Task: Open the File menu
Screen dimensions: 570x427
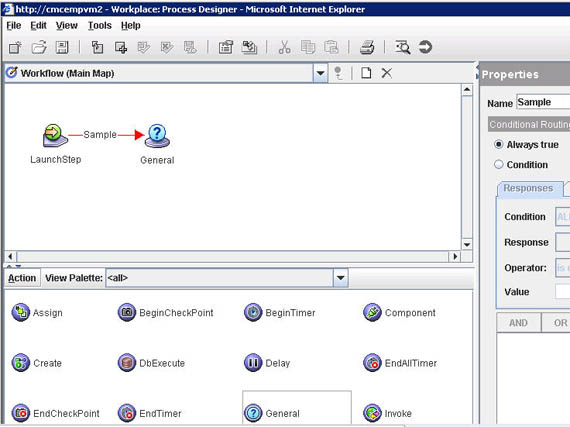Action: click(x=14, y=25)
